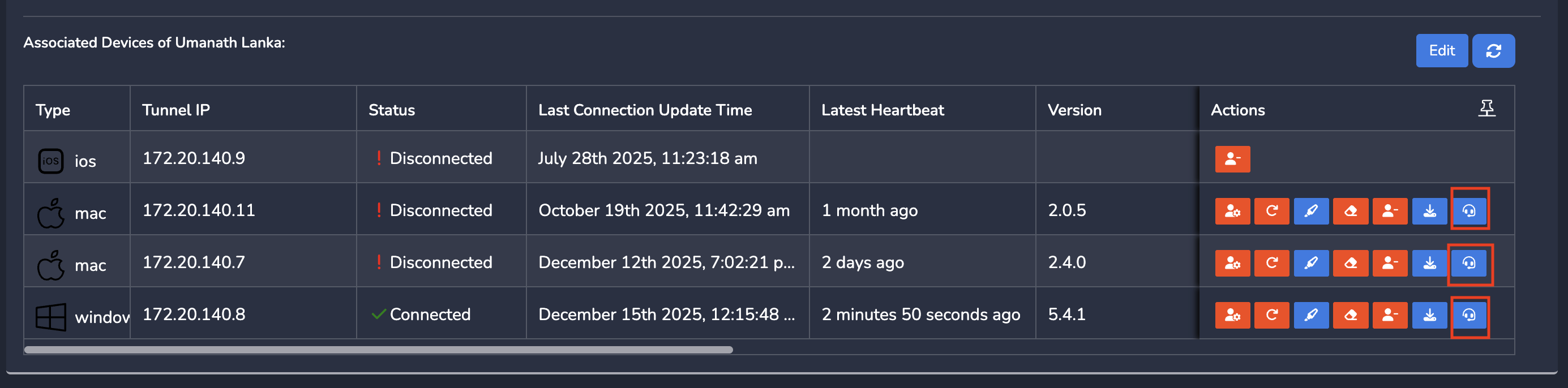The height and width of the screenshot is (388, 1568).
Task: Click the download icon for mac 2.0.5
Action: (1429, 212)
